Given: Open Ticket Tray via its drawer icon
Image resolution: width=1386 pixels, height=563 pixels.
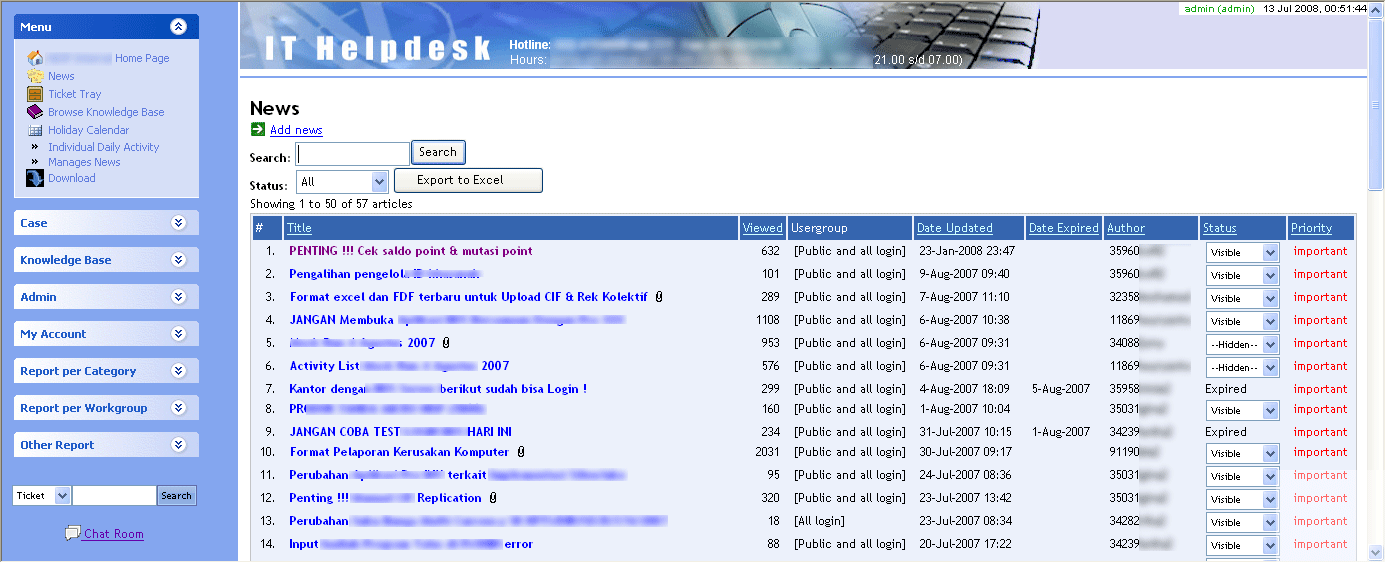Looking at the screenshot, I should [x=35, y=94].
